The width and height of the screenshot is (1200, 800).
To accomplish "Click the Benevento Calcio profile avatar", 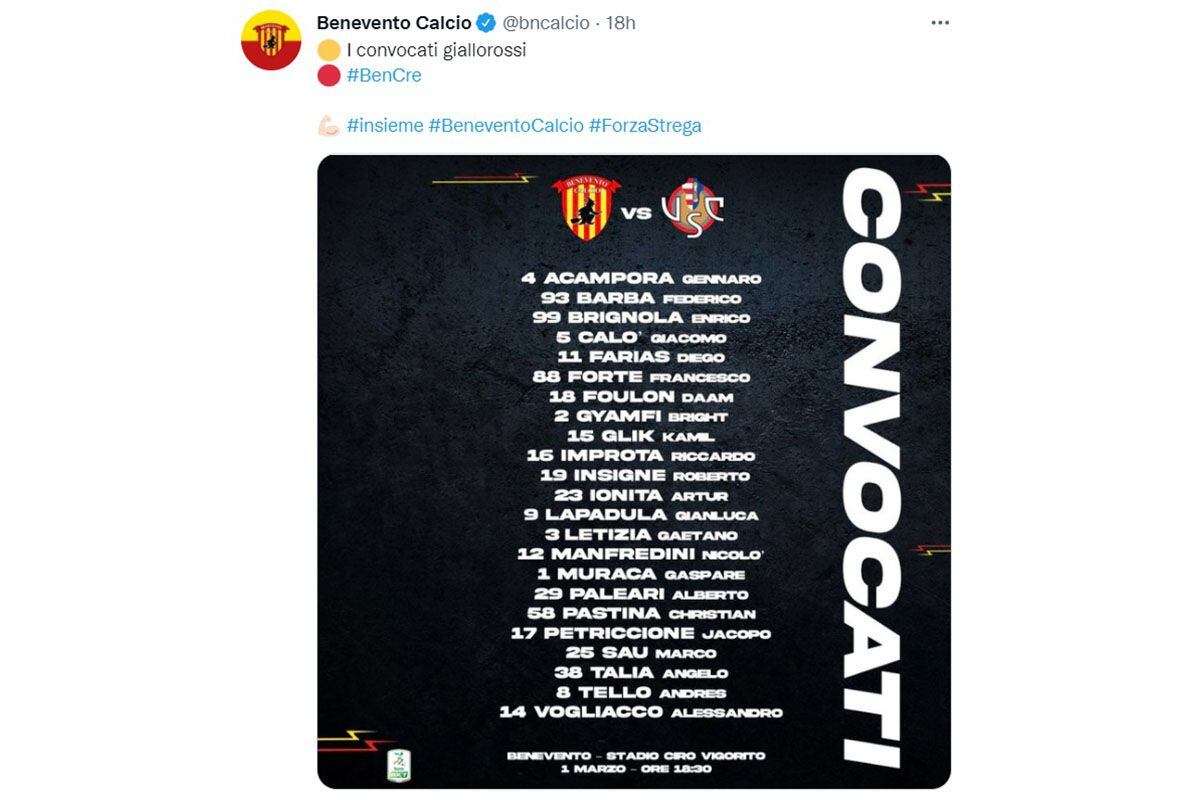I will [271, 41].
